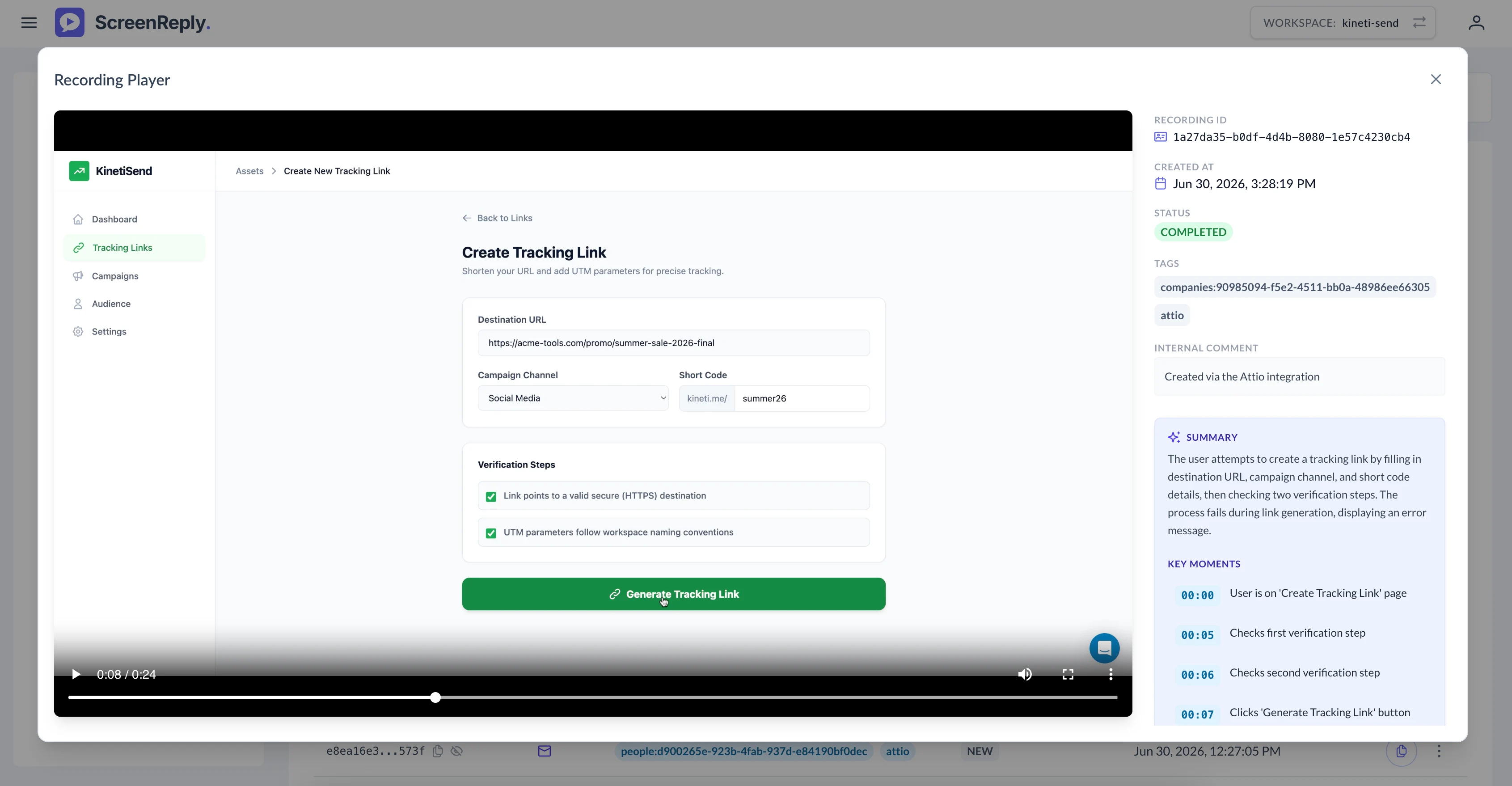Click the COMPLETED status badge

coord(1193,232)
